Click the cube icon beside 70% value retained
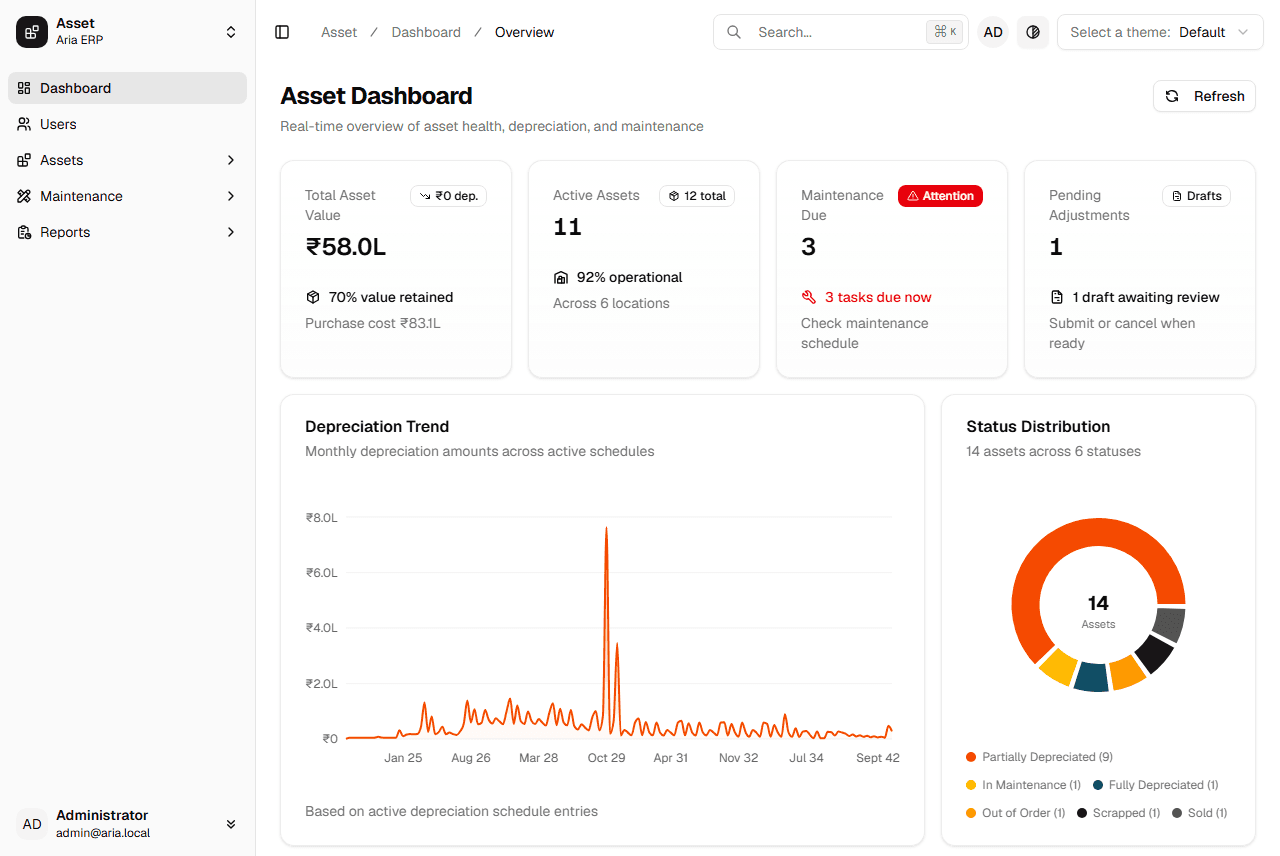This screenshot has height=856, width=1280. 313,297
